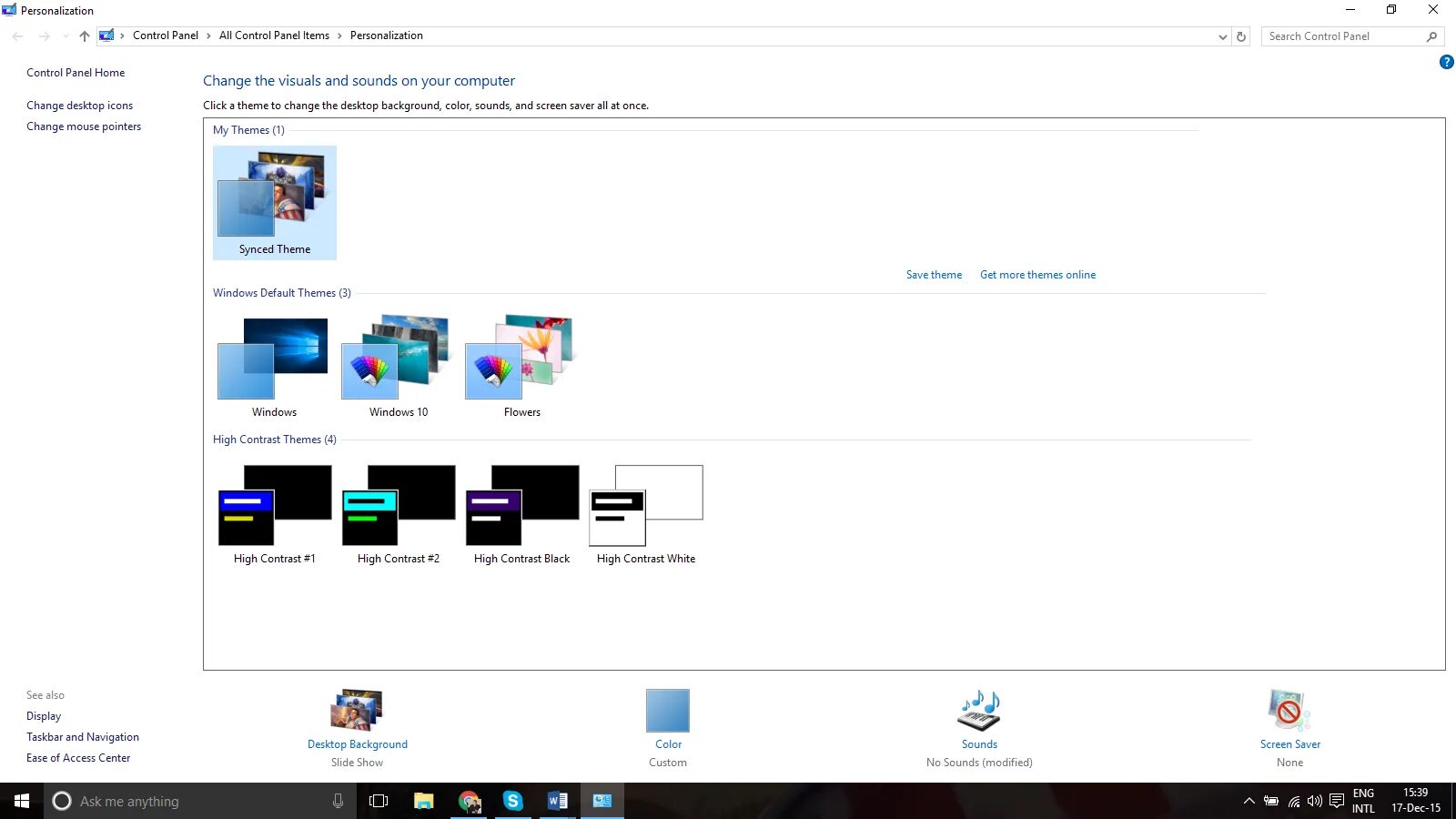Apply the Flowers theme
Image resolution: width=1456 pixels, height=819 pixels.
(522, 367)
